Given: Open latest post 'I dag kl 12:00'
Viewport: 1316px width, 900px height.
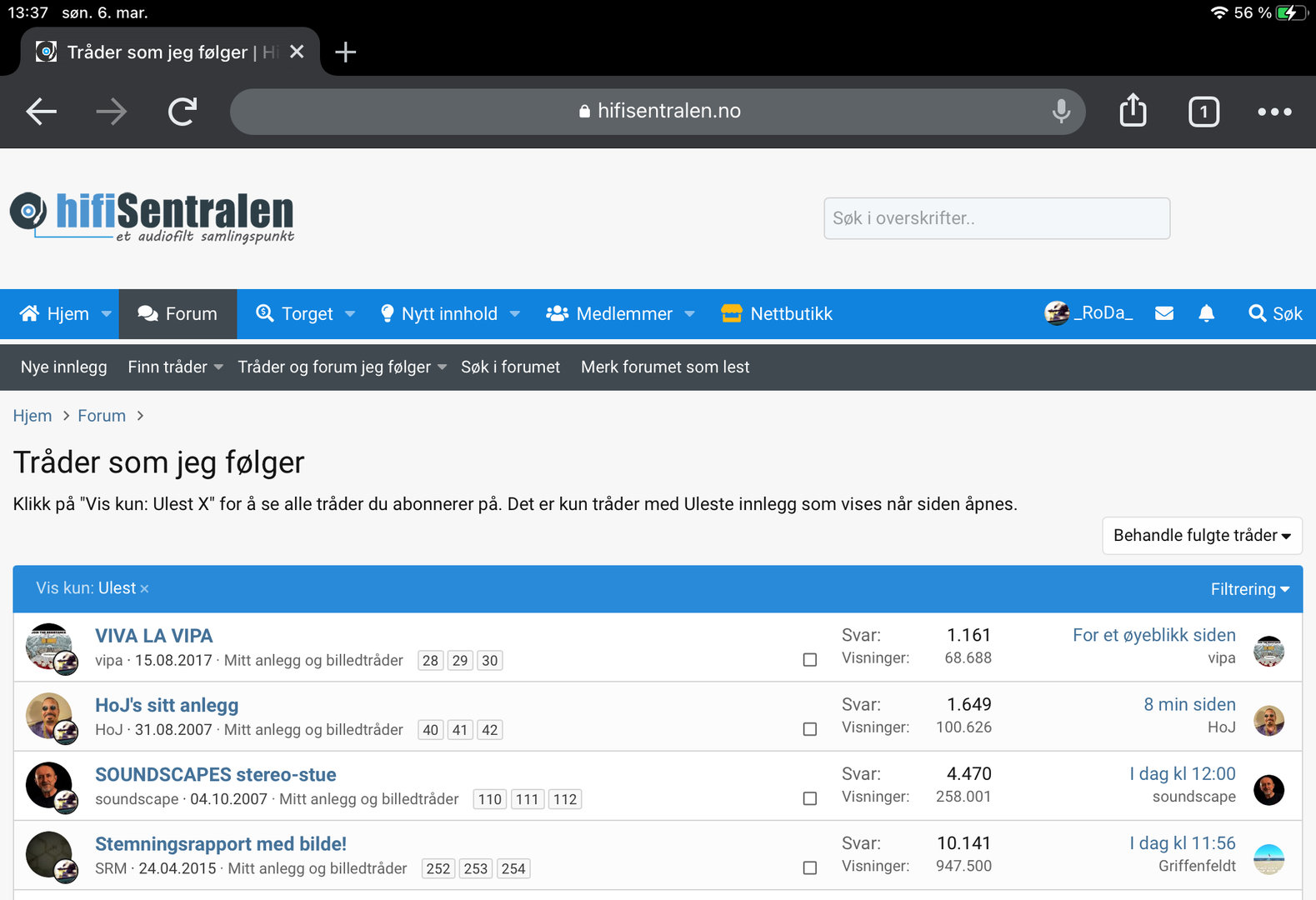Looking at the screenshot, I should click(1183, 773).
